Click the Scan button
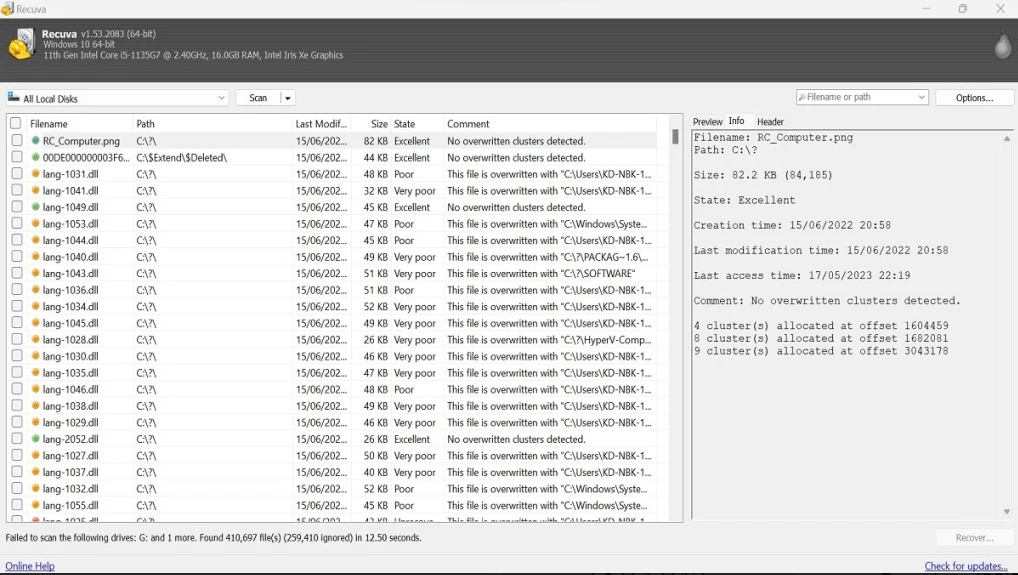1018x575 pixels. click(x=258, y=98)
